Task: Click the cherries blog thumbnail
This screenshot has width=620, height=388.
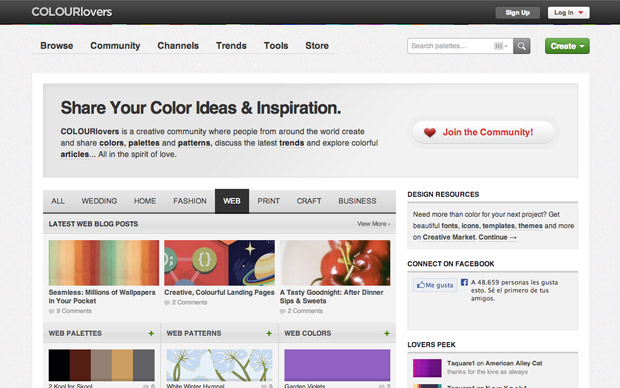Action: pos(335,263)
